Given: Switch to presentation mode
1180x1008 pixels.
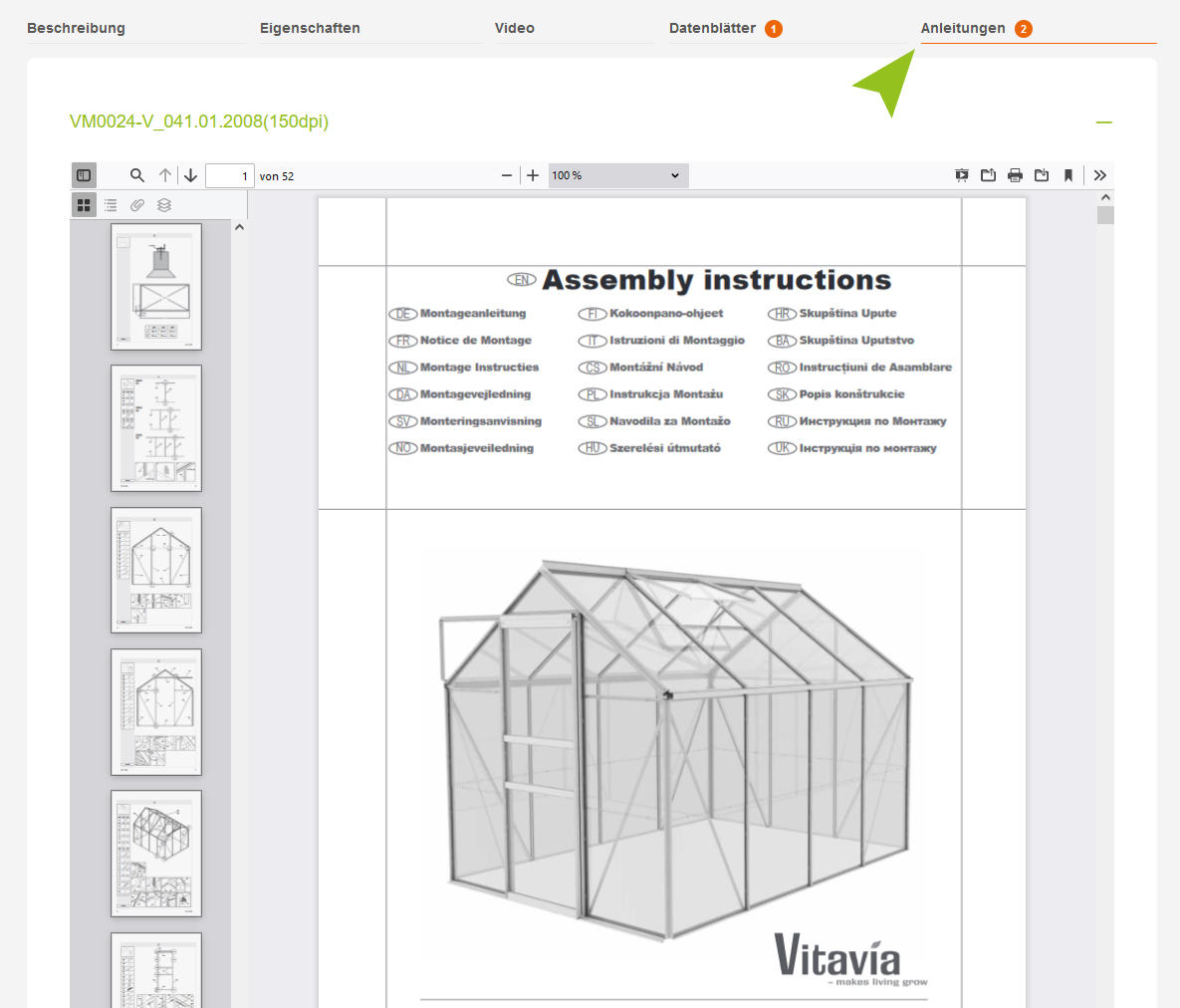Looking at the screenshot, I should tap(962, 175).
